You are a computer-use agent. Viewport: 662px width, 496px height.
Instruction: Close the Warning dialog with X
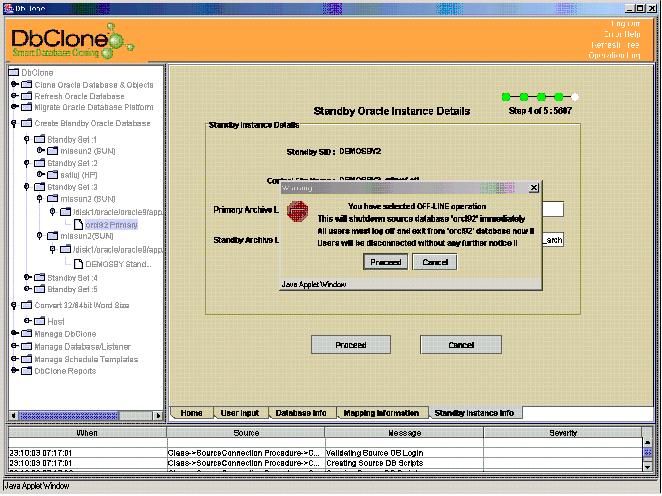(x=534, y=187)
